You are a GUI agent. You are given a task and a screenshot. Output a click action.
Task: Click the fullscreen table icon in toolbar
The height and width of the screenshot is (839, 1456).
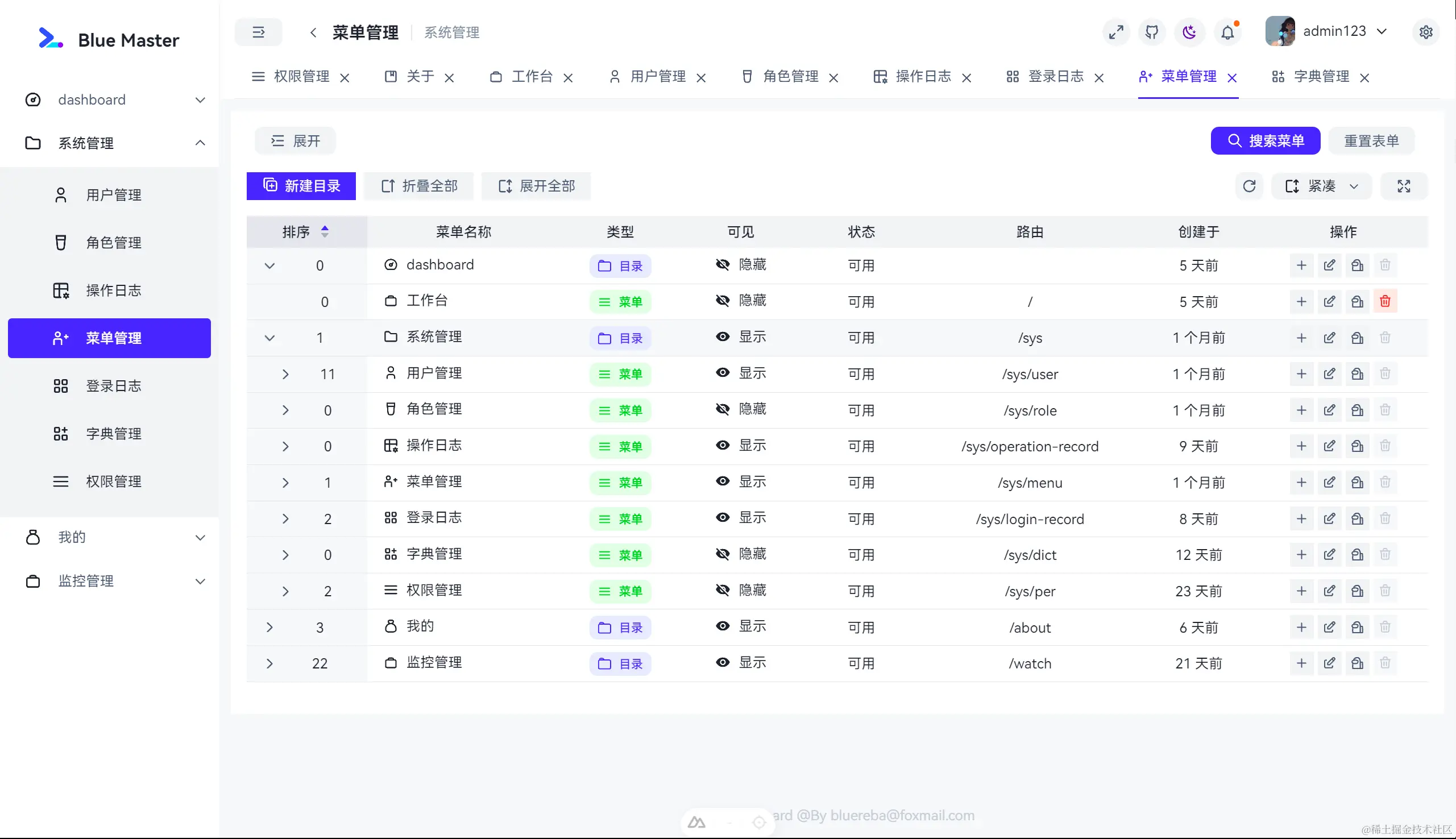click(x=1404, y=186)
